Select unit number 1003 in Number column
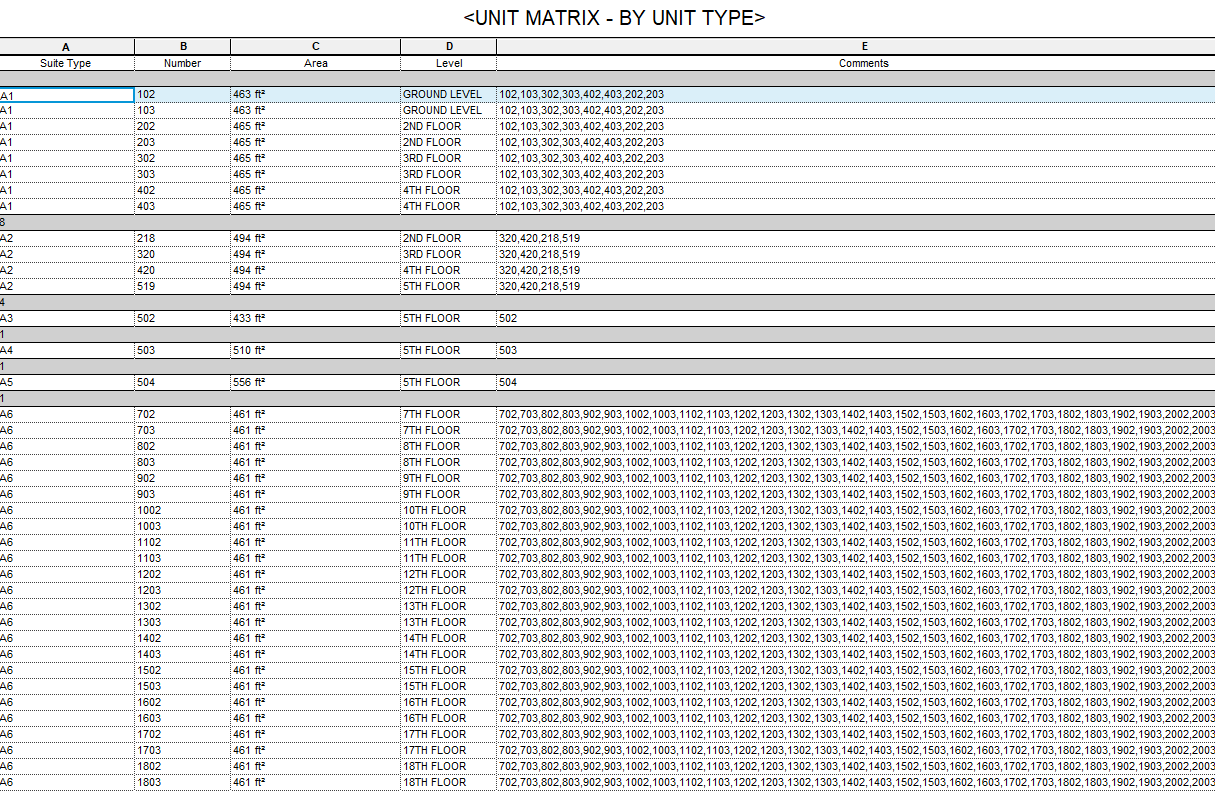The image size is (1215, 791). [x=183, y=526]
